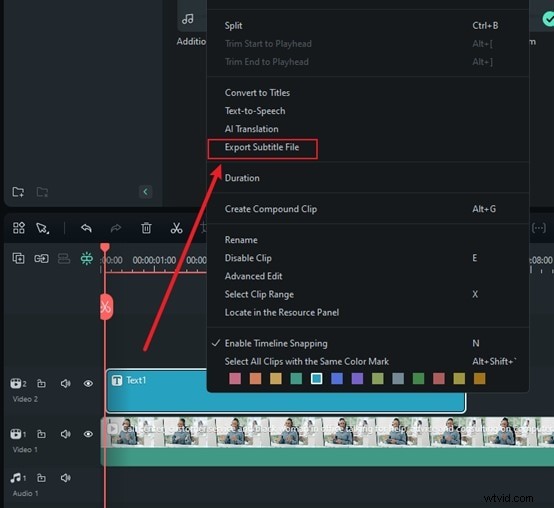
Task: Click the undo arrow in timeline toolbar
Action: tap(86, 228)
